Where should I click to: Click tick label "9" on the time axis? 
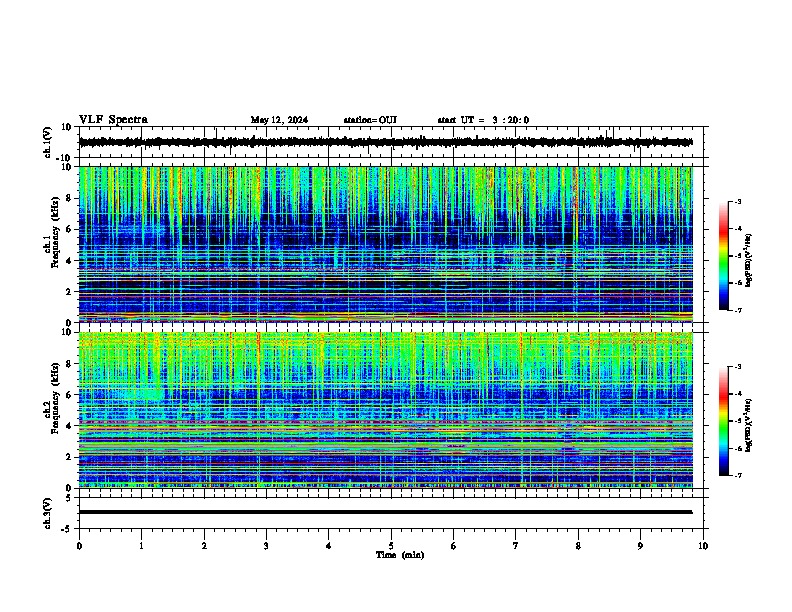640,546
